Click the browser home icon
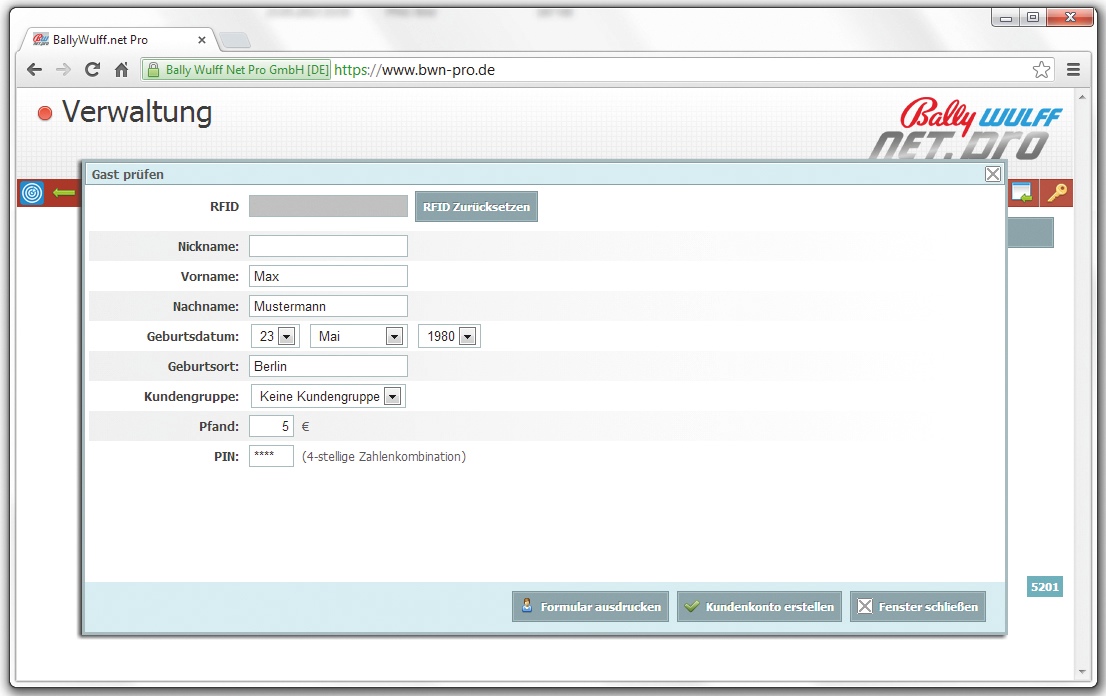This screenshot has height=696, width=1106. pos(121,70)
